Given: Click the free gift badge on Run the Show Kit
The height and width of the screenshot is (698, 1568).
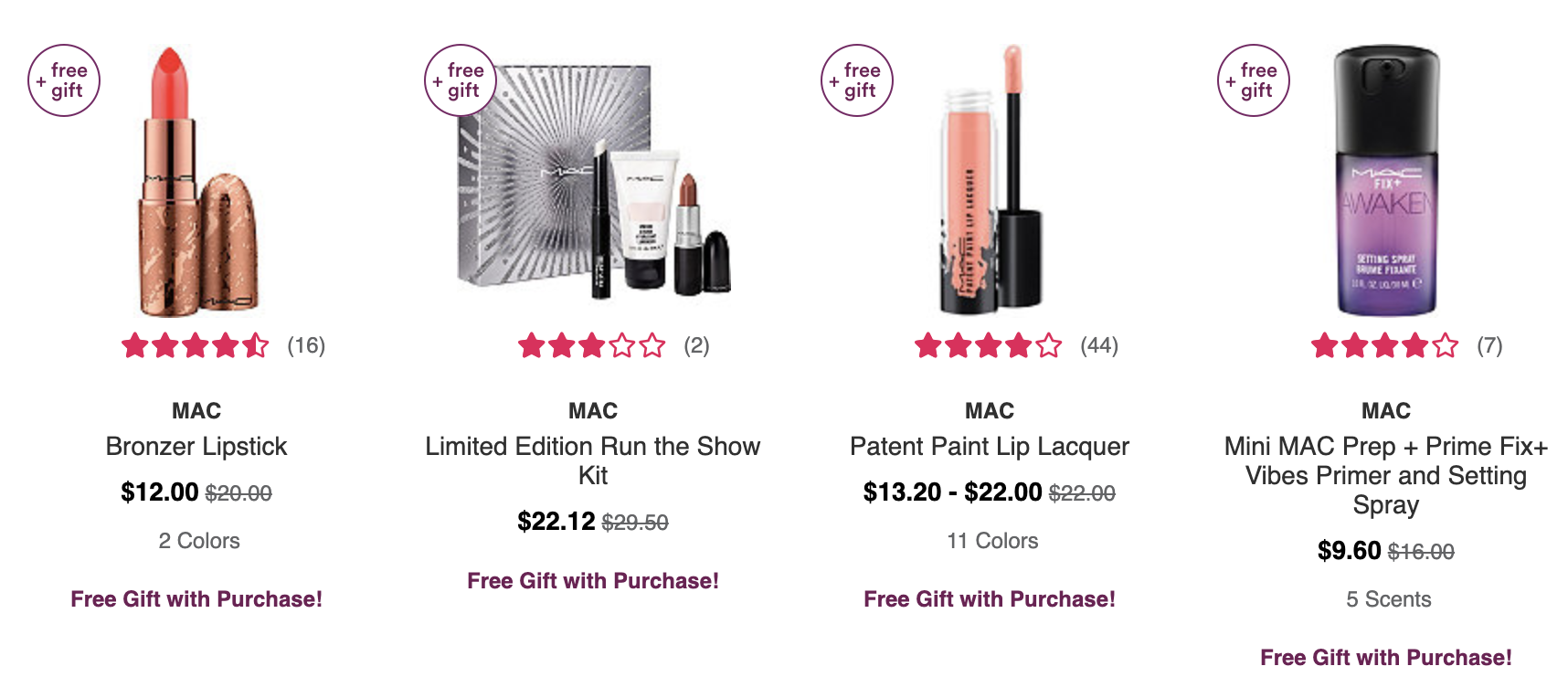Looking at the screenshot, I should (461, 80).
